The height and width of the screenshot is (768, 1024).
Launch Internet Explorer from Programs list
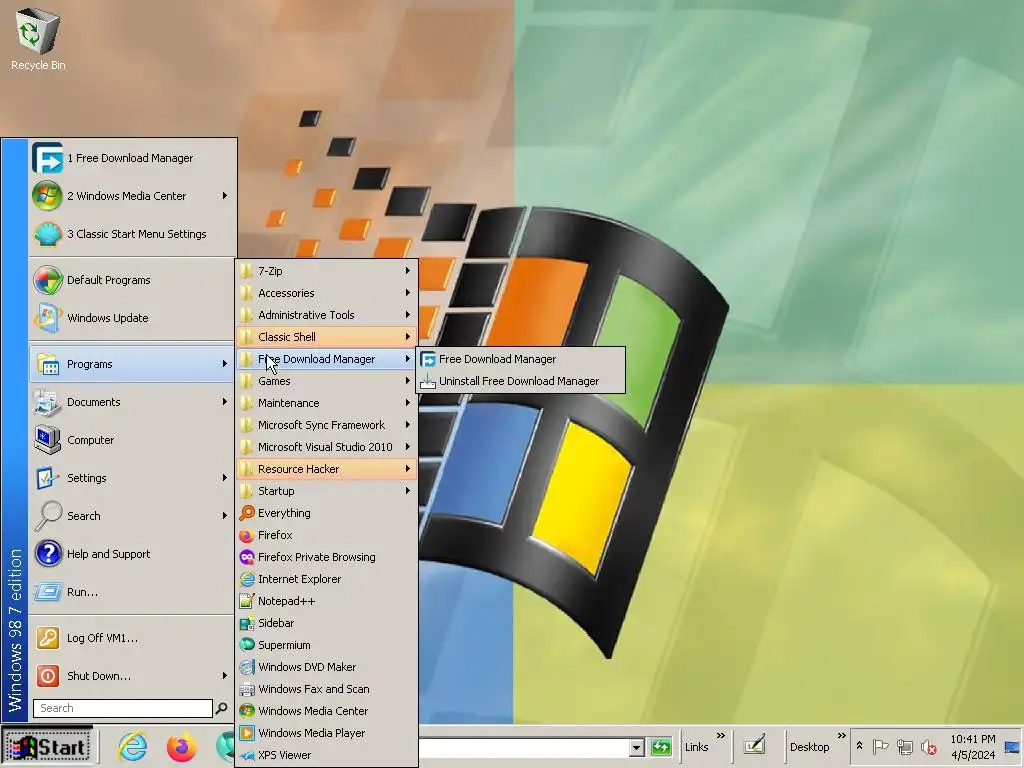[x=327, y=579]
